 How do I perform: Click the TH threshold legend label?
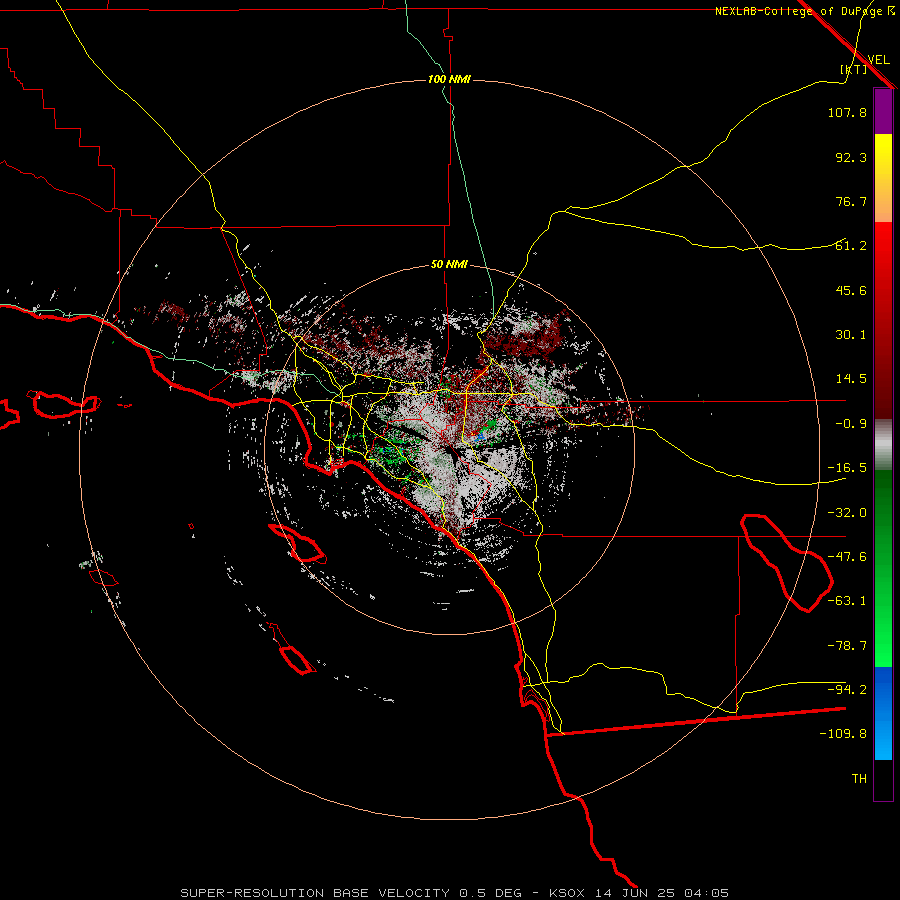(859, 779)
